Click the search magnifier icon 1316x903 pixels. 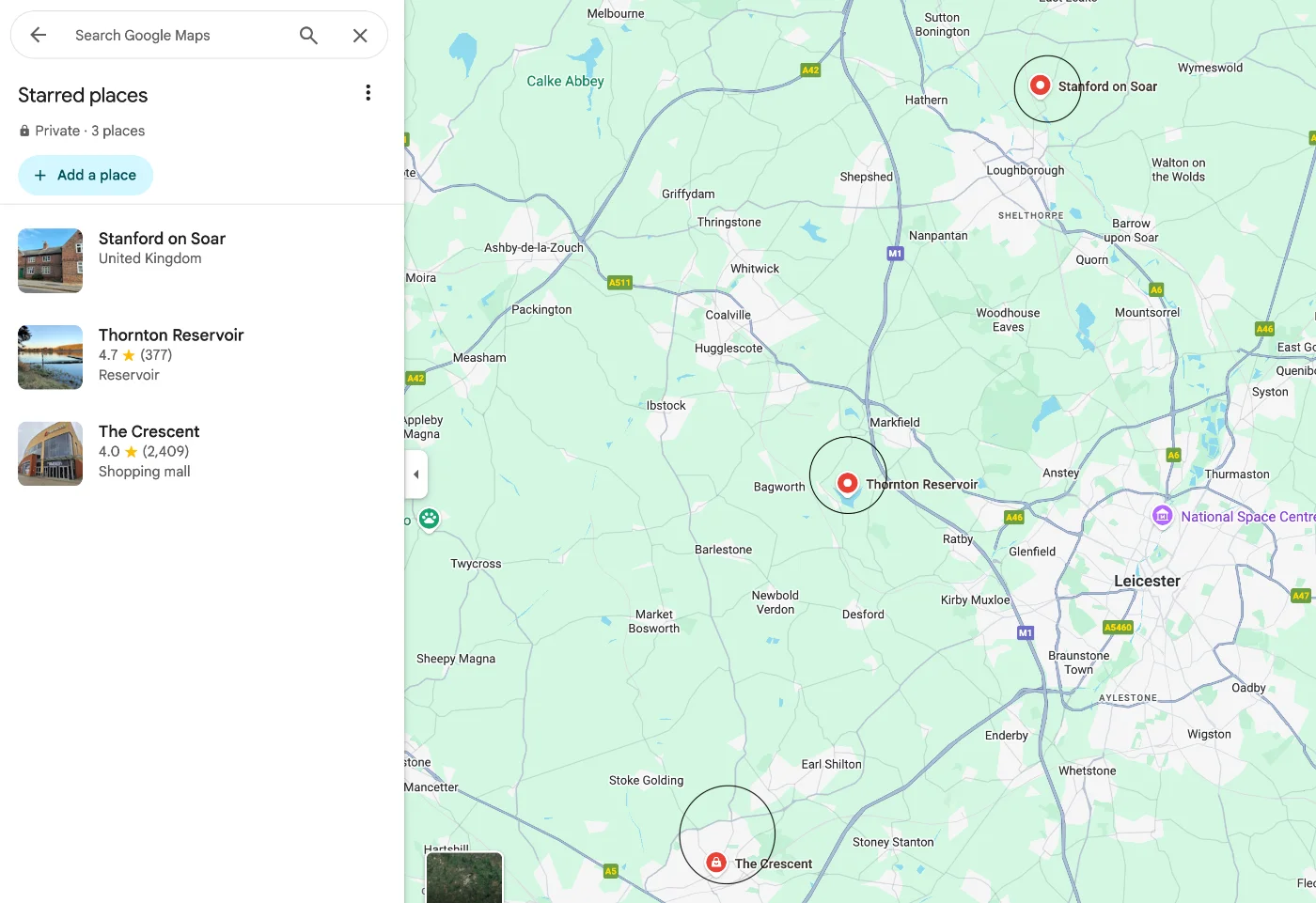[x=308, y=36]
